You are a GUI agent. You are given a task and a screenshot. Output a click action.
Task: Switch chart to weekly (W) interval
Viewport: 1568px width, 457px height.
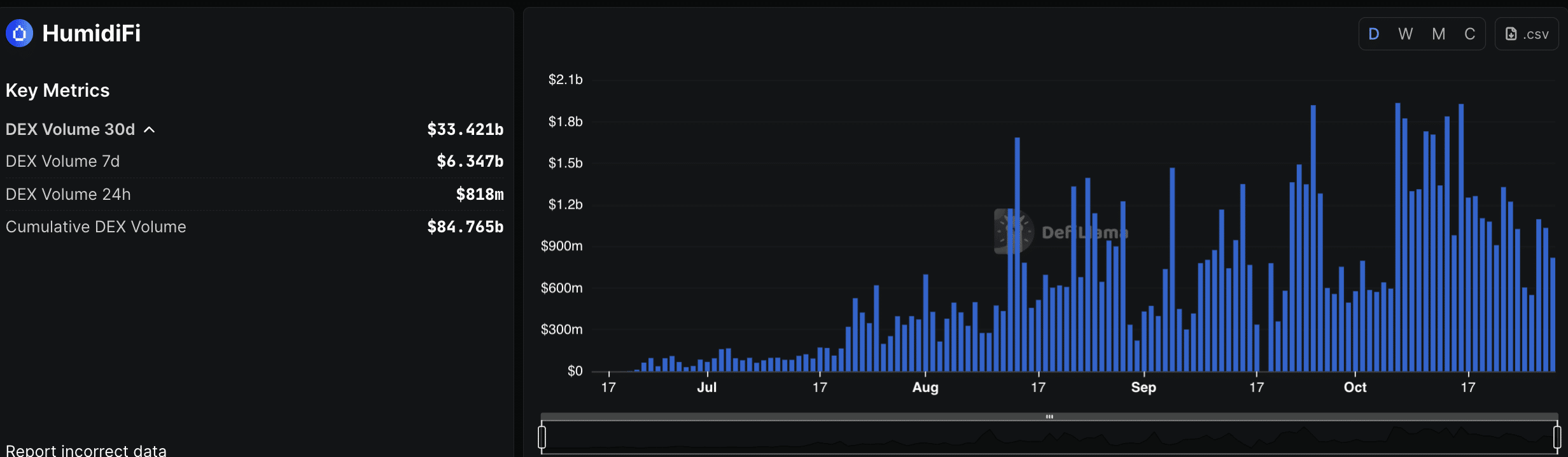coord(1406,34)
